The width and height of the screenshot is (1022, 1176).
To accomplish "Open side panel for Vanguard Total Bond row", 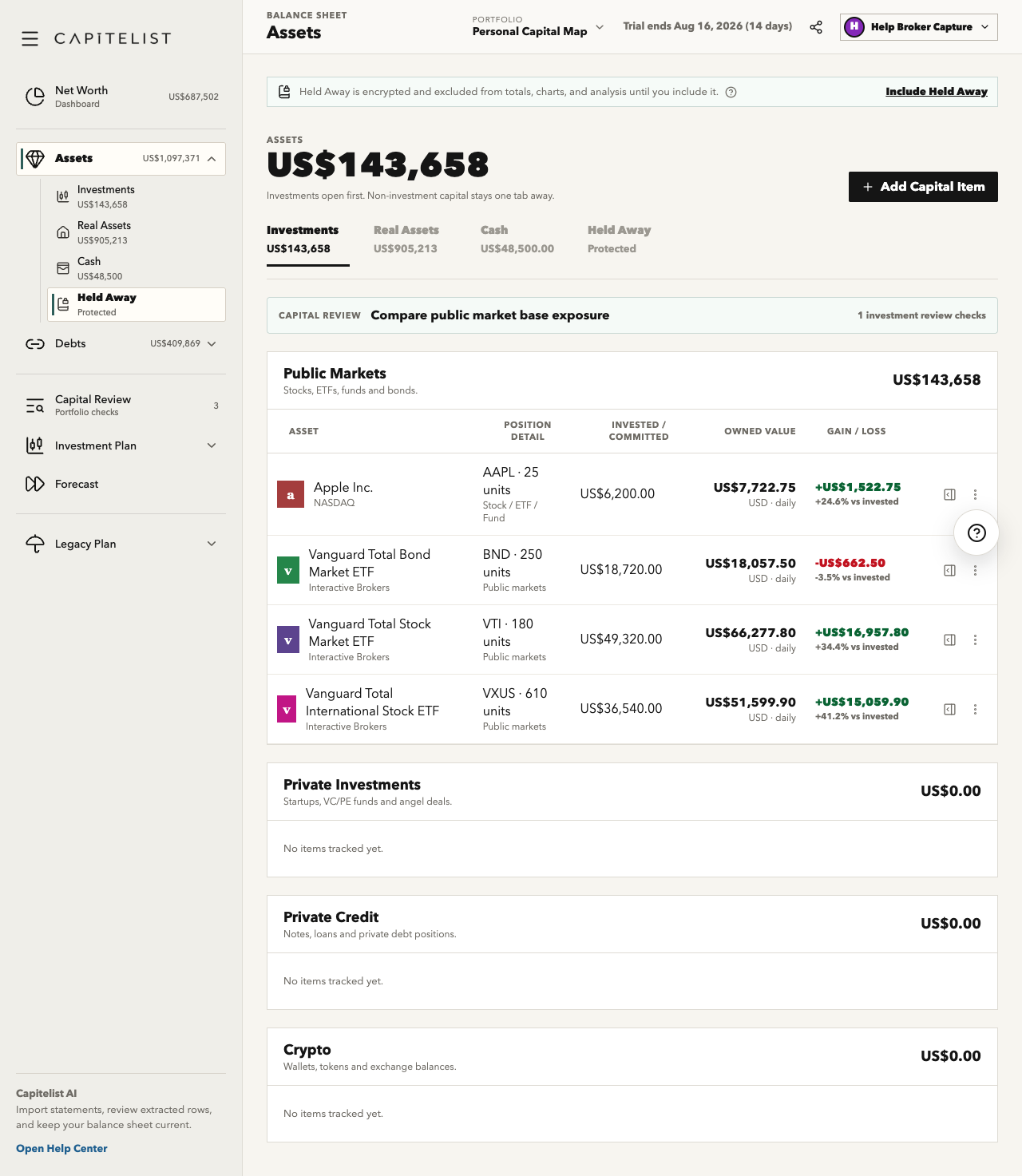I will pyautogui.click(x=949, y=570).
